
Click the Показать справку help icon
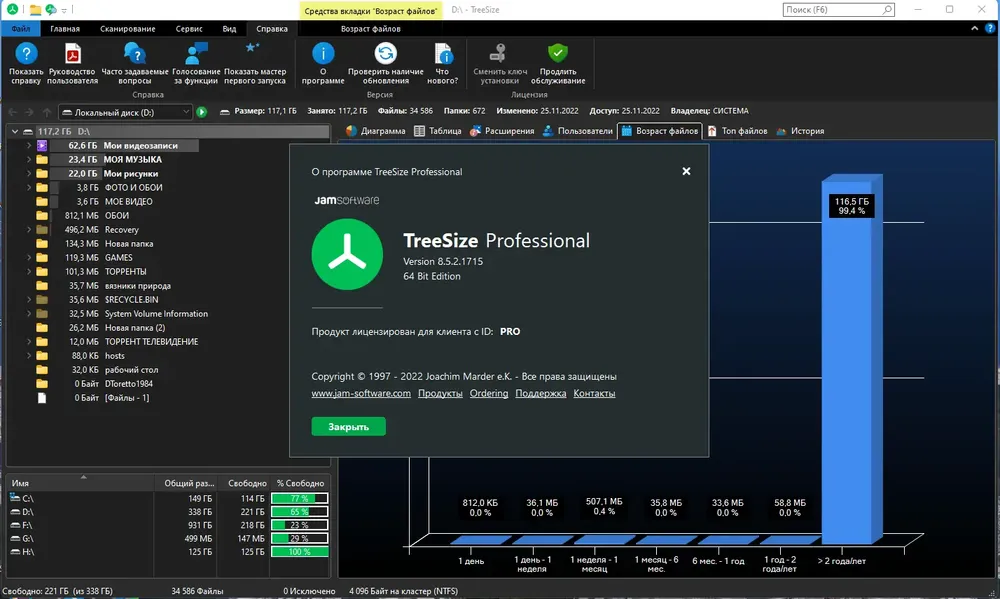click(26, 54)
